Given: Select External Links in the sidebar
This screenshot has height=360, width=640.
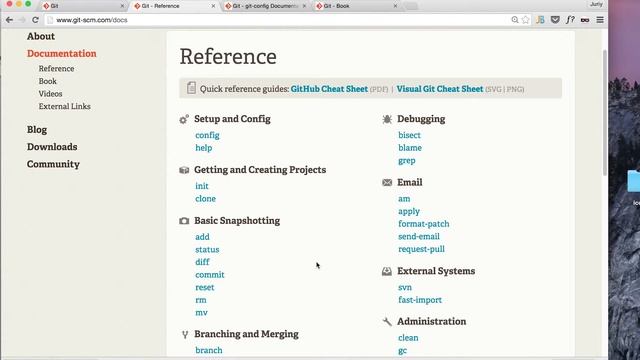Looking at the screenshot, I should pyautogui.click(x=64, y=107).
